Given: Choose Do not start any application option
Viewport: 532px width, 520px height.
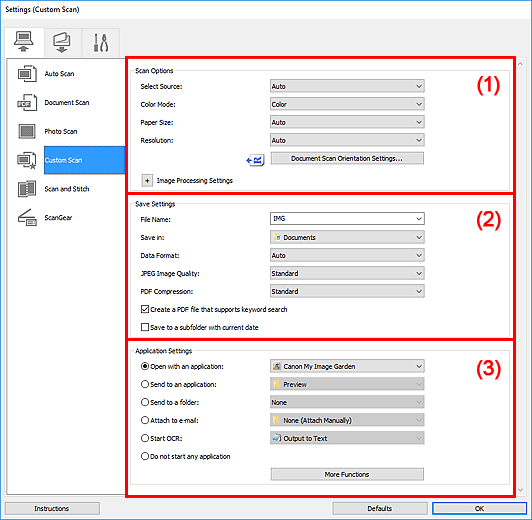Looking at the screenshot, I should [145, 456].
